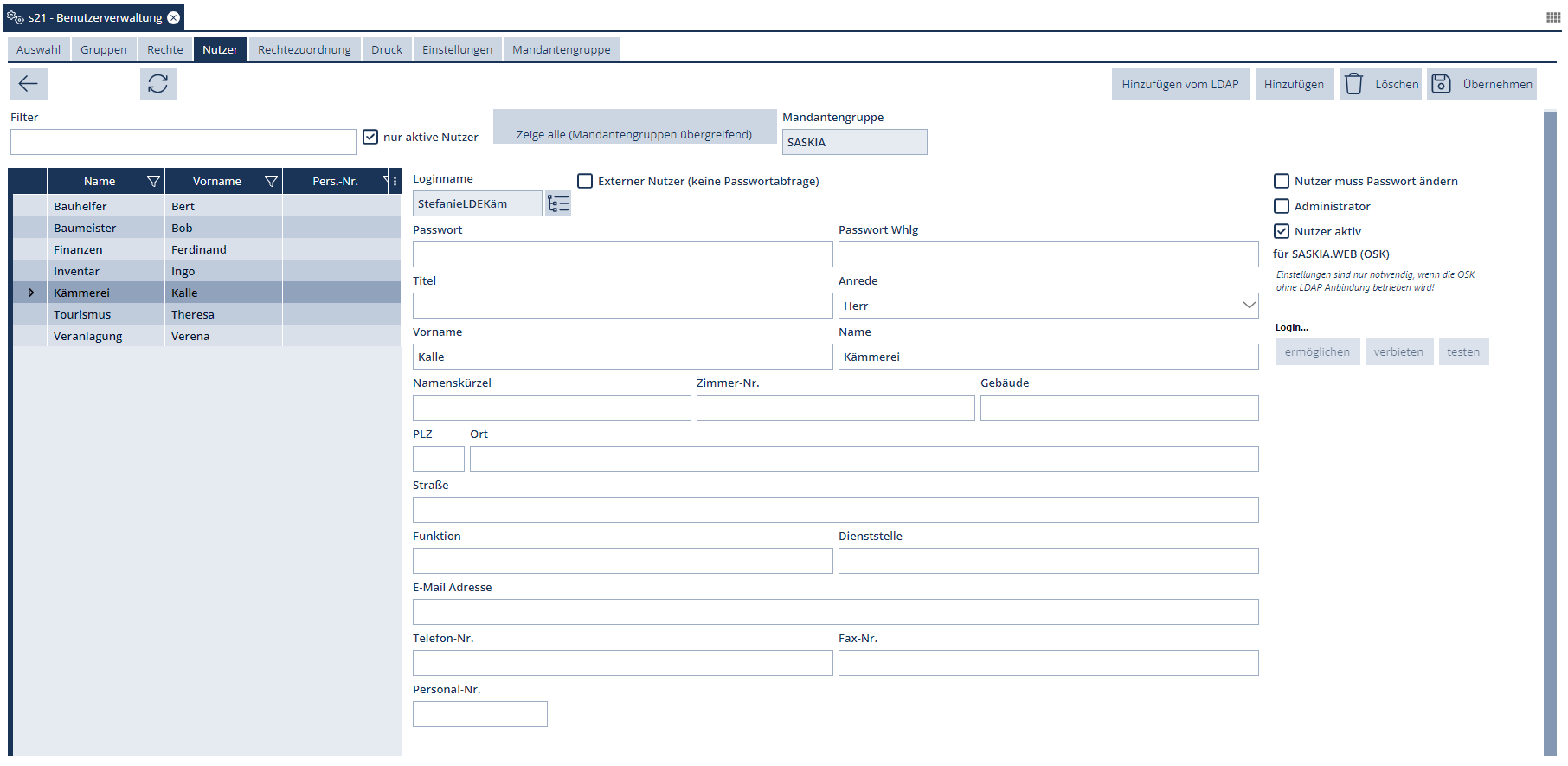Open the grid icon at top right

1552,17
